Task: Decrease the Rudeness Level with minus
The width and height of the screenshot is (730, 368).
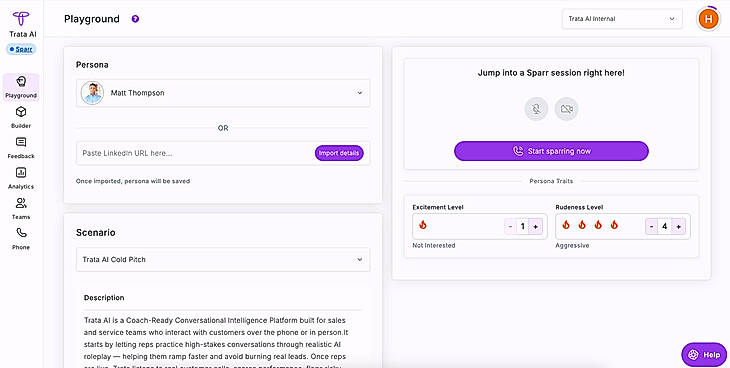Action: click(651, 226)
